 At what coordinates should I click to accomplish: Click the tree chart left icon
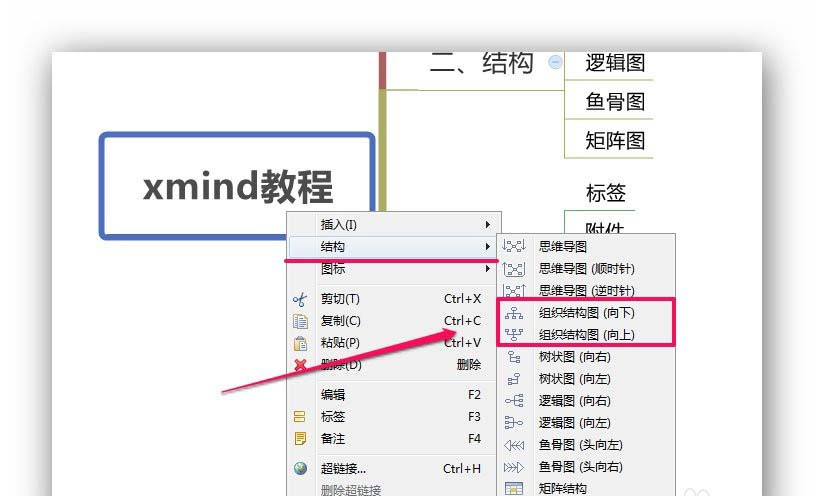pos(514,379)
